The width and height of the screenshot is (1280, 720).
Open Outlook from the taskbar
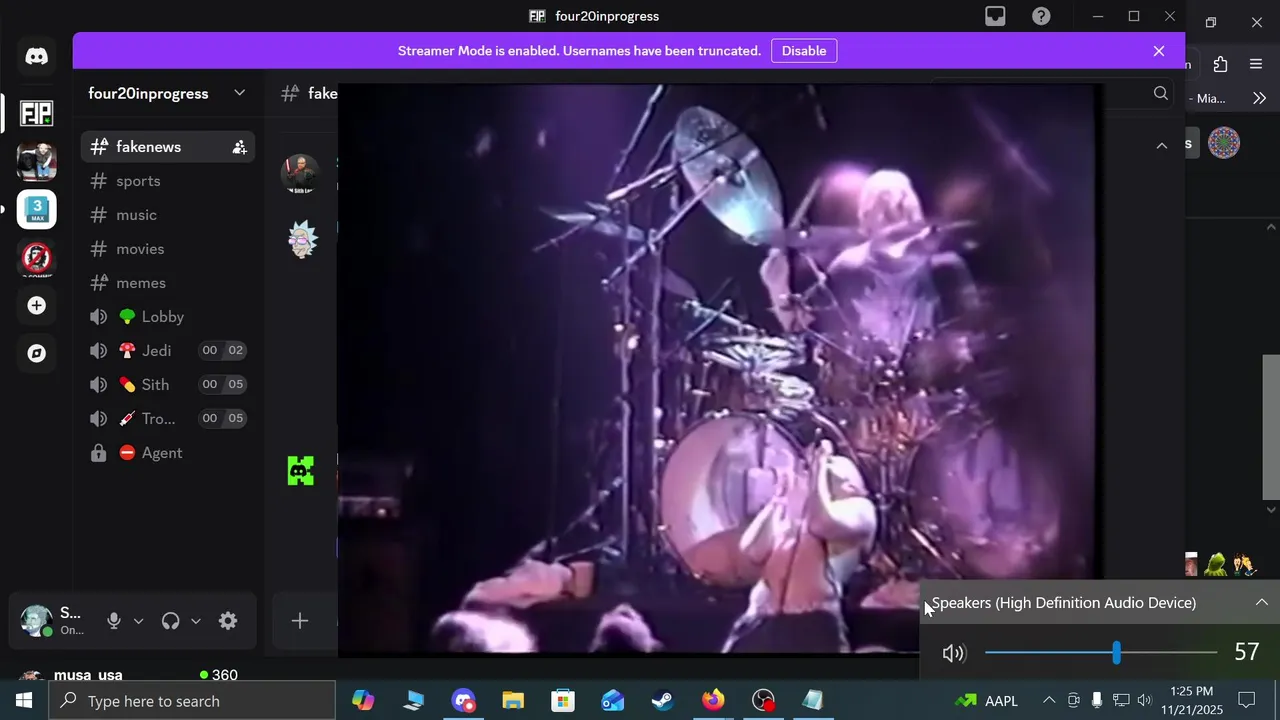coord(613,701)
